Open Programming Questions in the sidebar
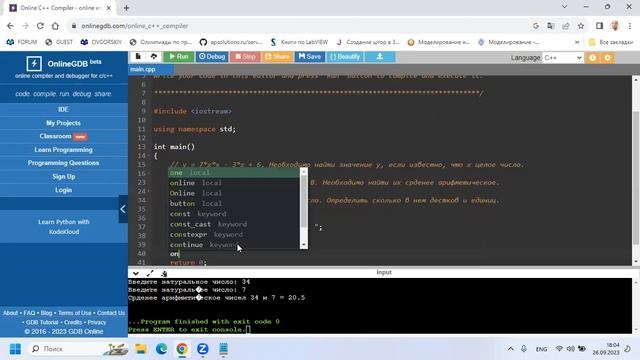The width and height of the screenshot is (640, 360). (x=63, y=163)
